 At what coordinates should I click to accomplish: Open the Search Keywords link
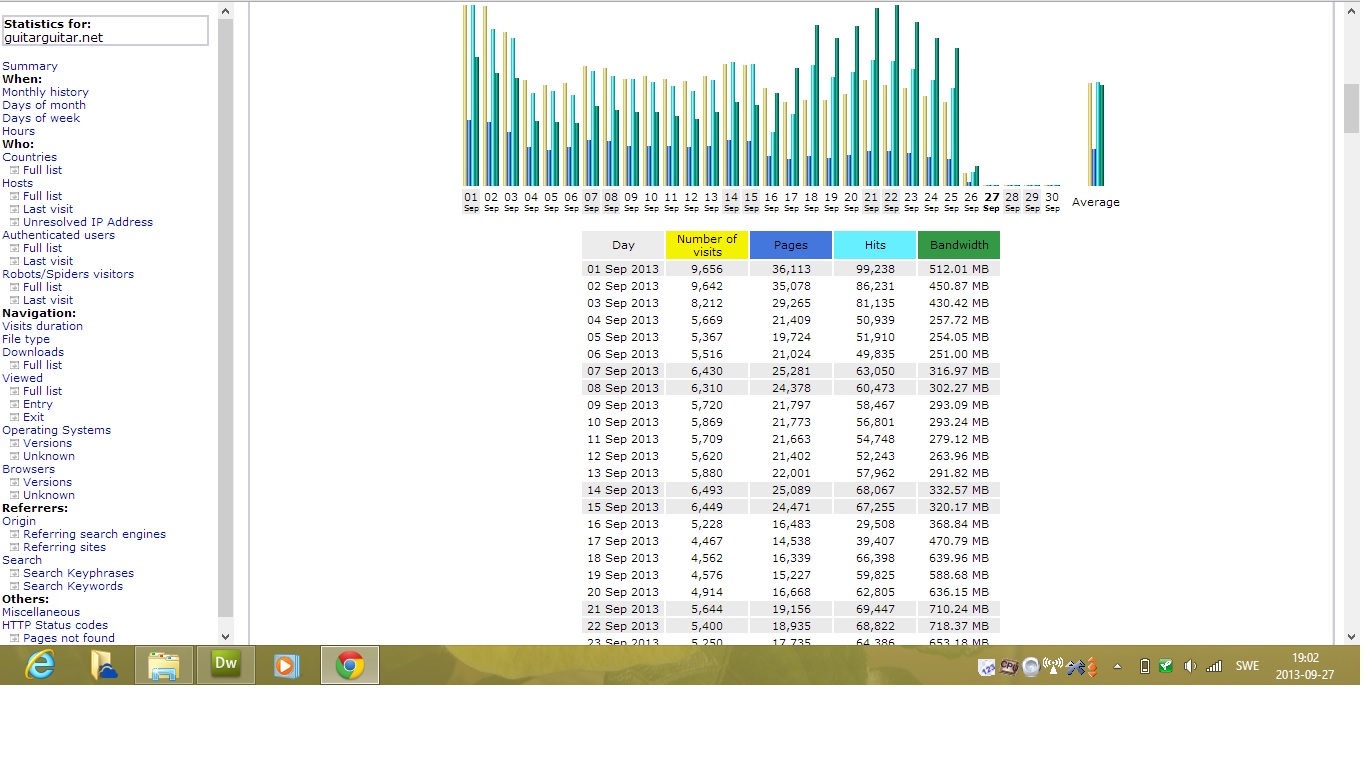(x=73, y=586)
